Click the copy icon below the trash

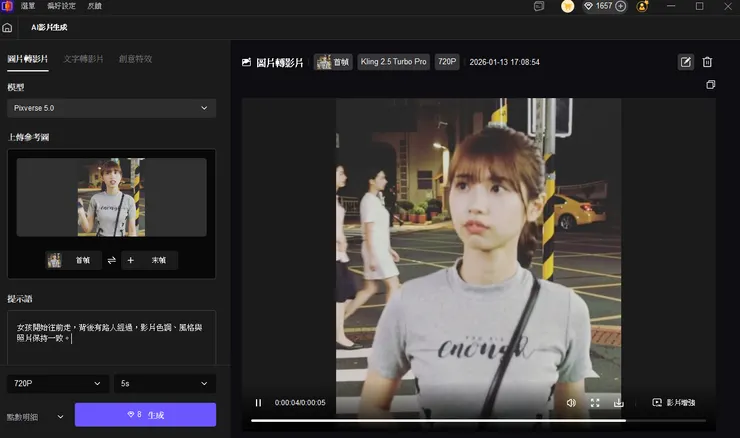710,84
